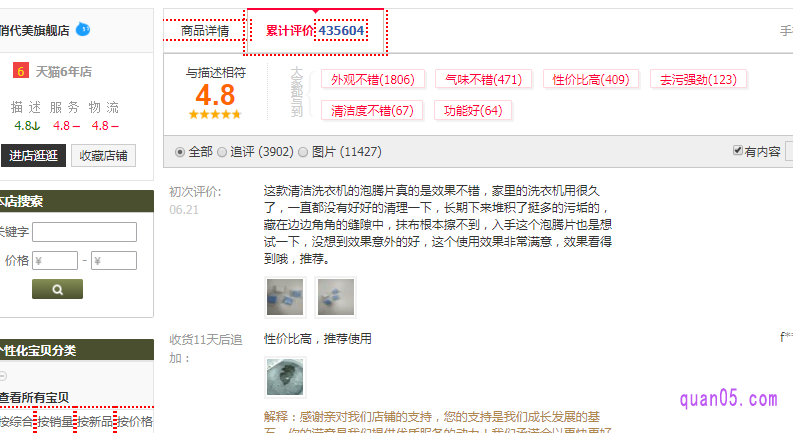Open the 商品详情 tab
793x433 pixels.
[205, 30]
